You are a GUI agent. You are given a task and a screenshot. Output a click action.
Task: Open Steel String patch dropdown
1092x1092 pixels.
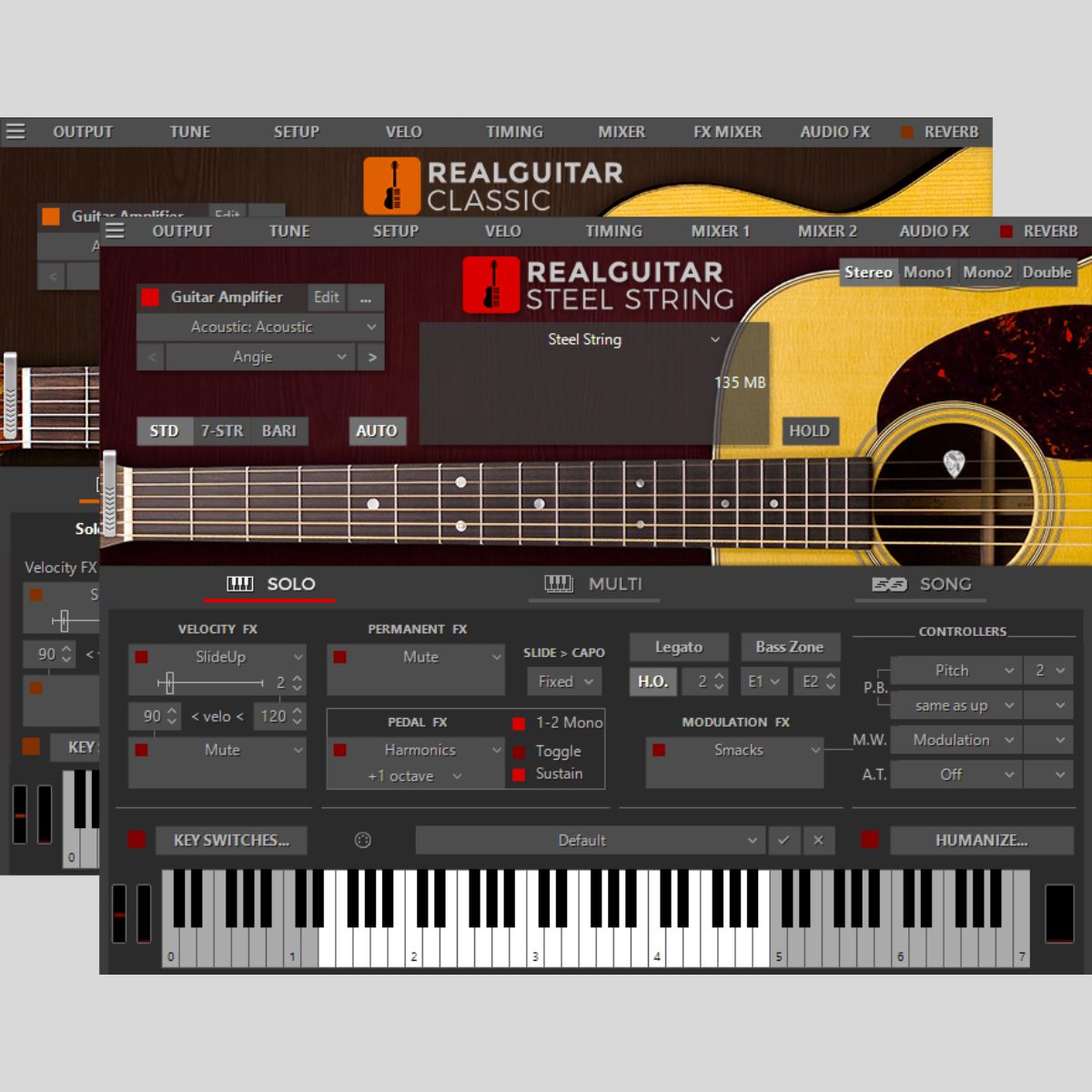594,339
